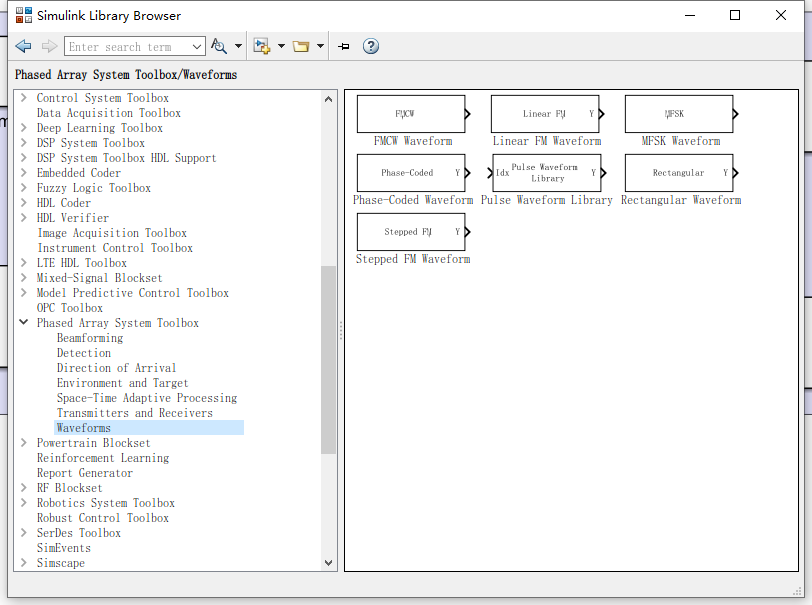Open the search history combo arrow
Viewport: 812px width, 605px height.
(x=197, y=47)
